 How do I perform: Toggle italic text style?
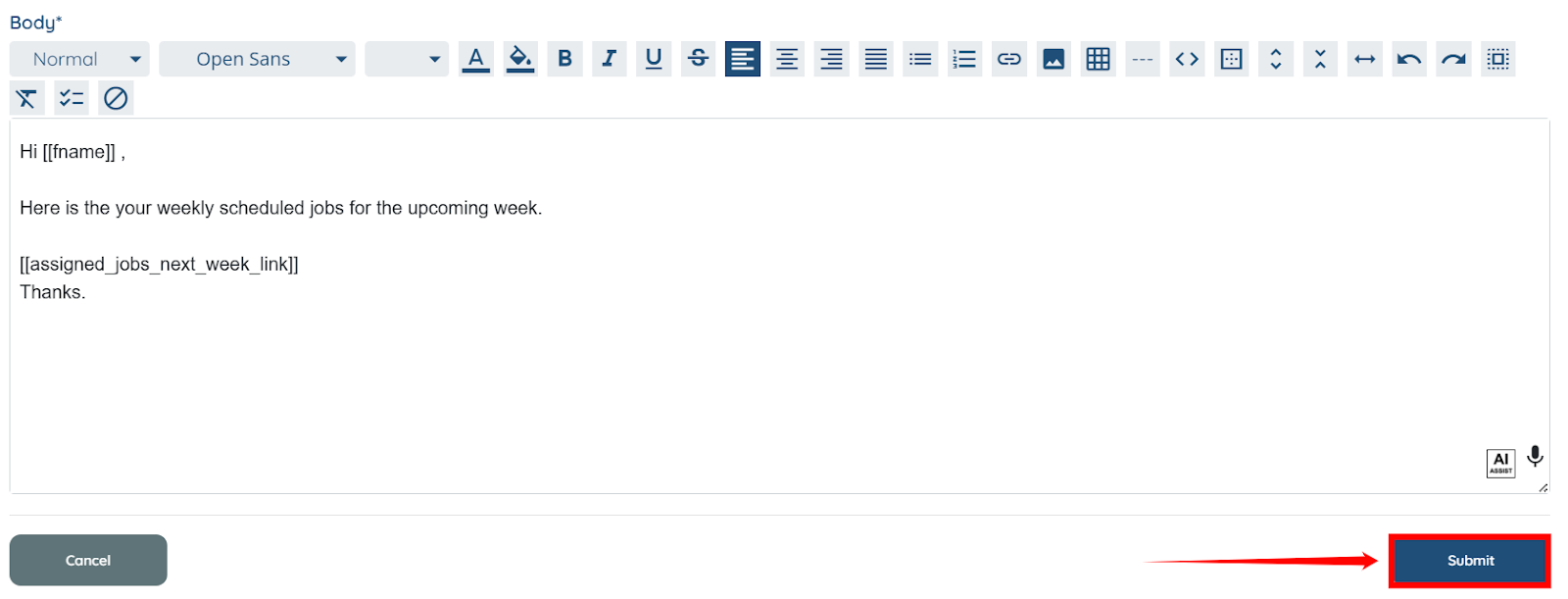(609, 59)
